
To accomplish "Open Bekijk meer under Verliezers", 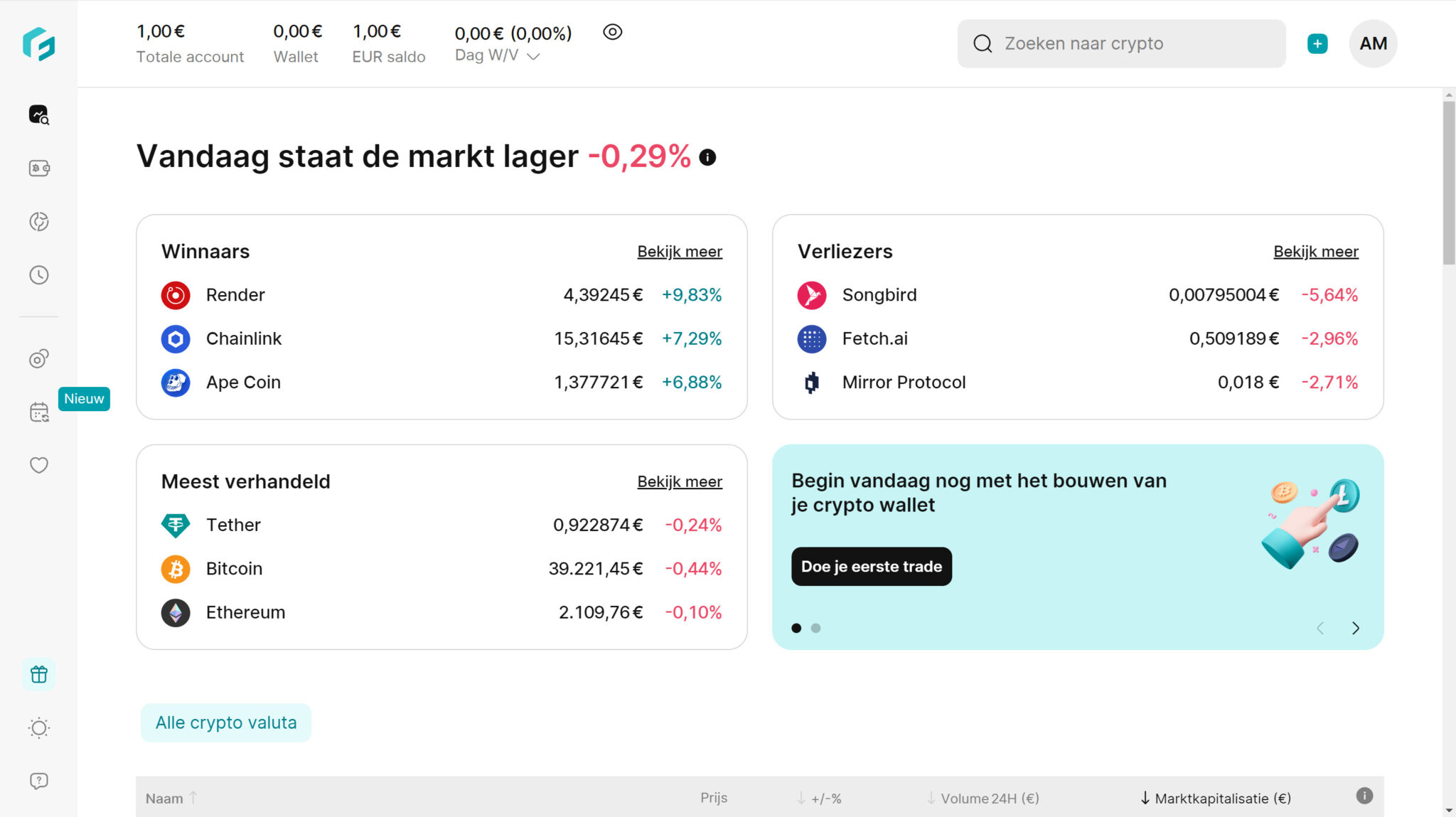I will pyautogui.click(x=1315, y=251).
